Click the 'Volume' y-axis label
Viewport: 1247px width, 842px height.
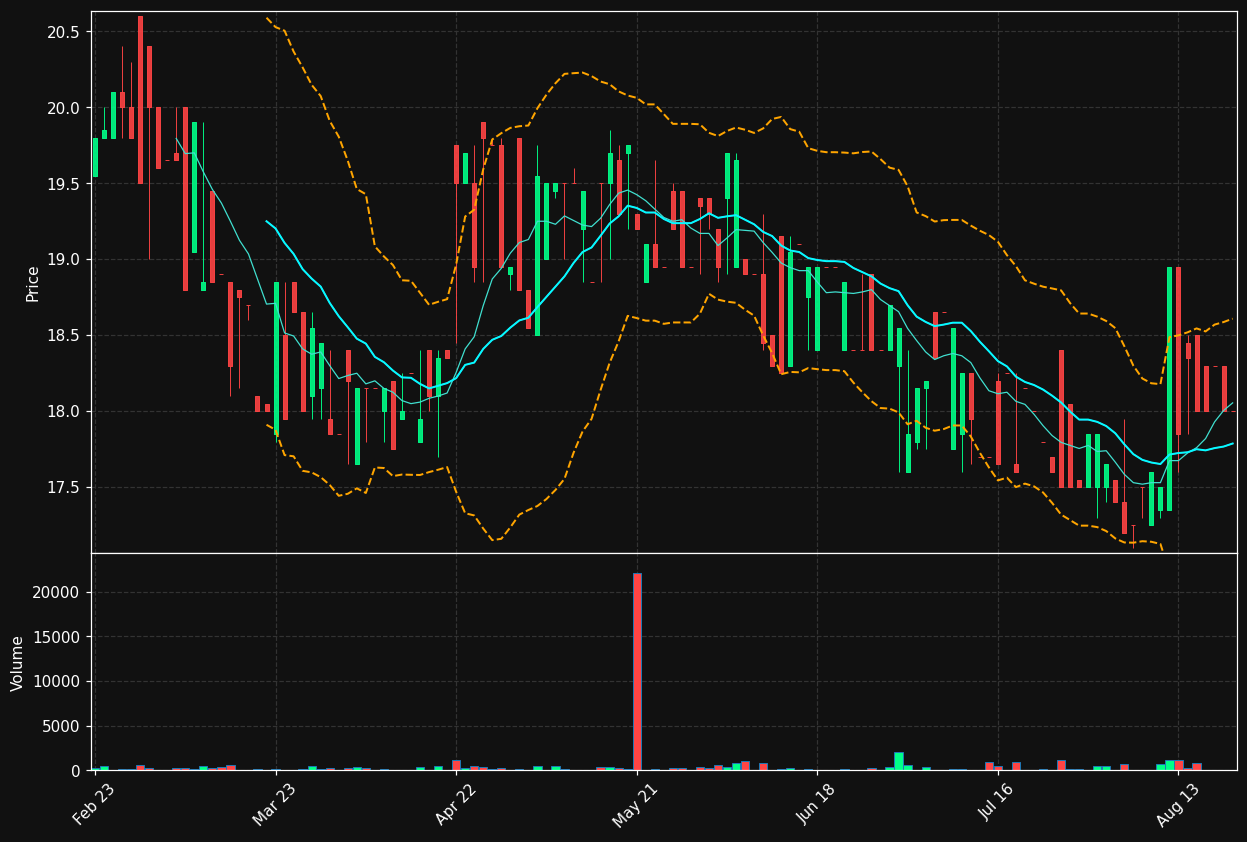tap(18, 663)
